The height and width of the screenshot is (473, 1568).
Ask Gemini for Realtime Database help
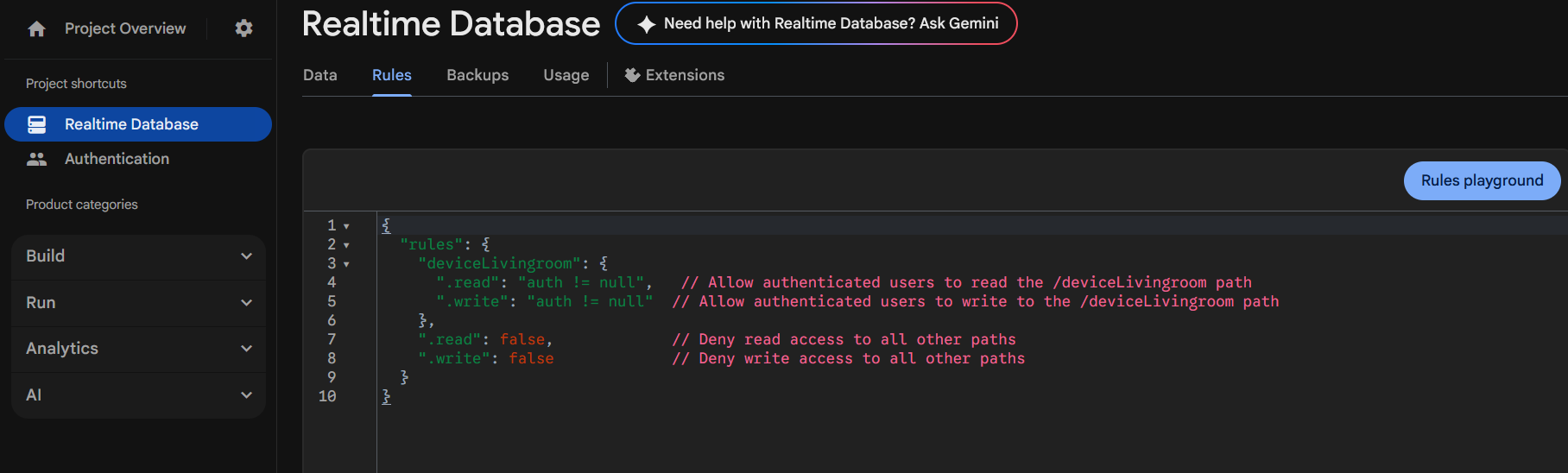tap(816, 23)
